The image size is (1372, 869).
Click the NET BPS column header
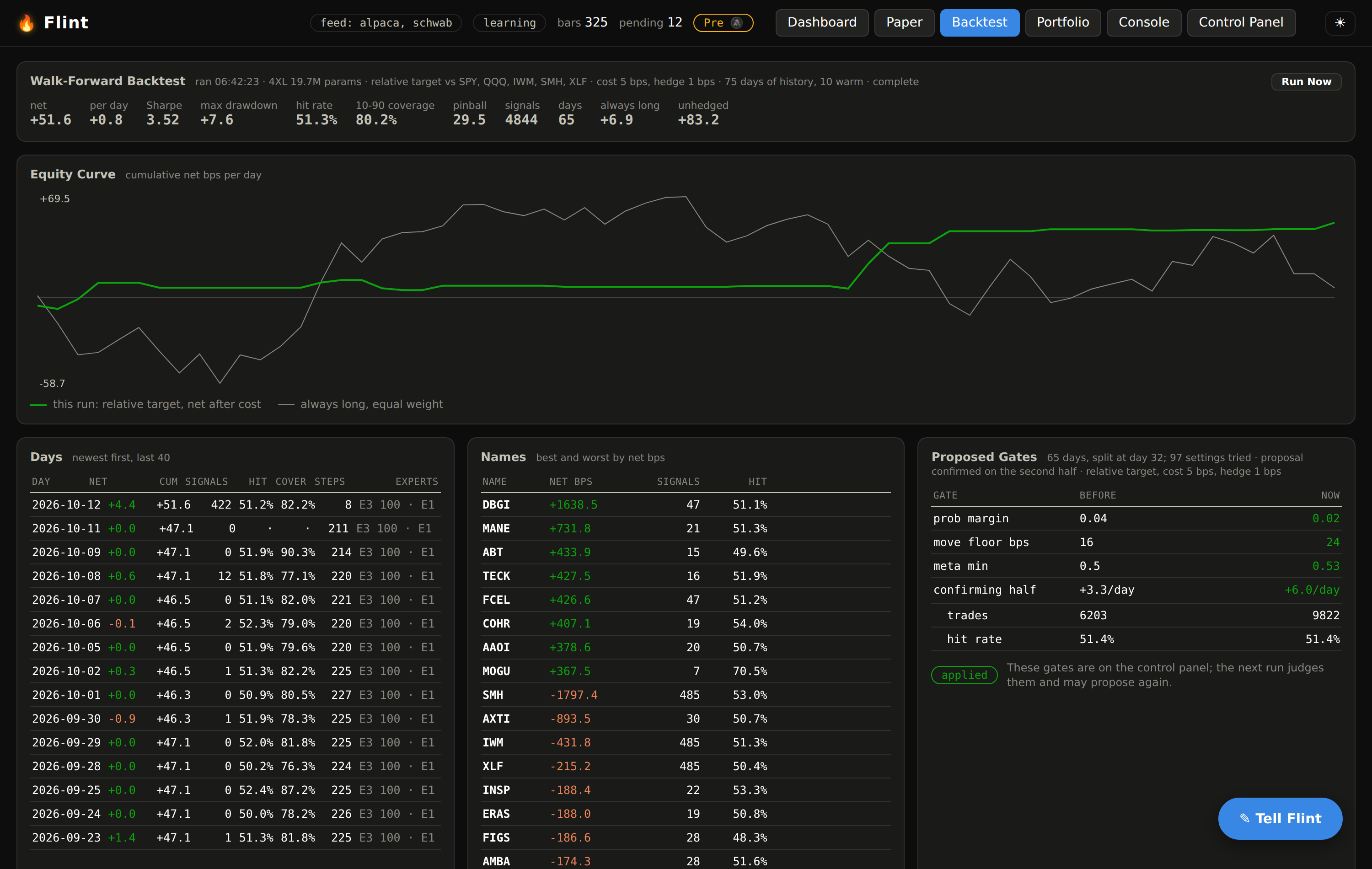click(570, 482)
